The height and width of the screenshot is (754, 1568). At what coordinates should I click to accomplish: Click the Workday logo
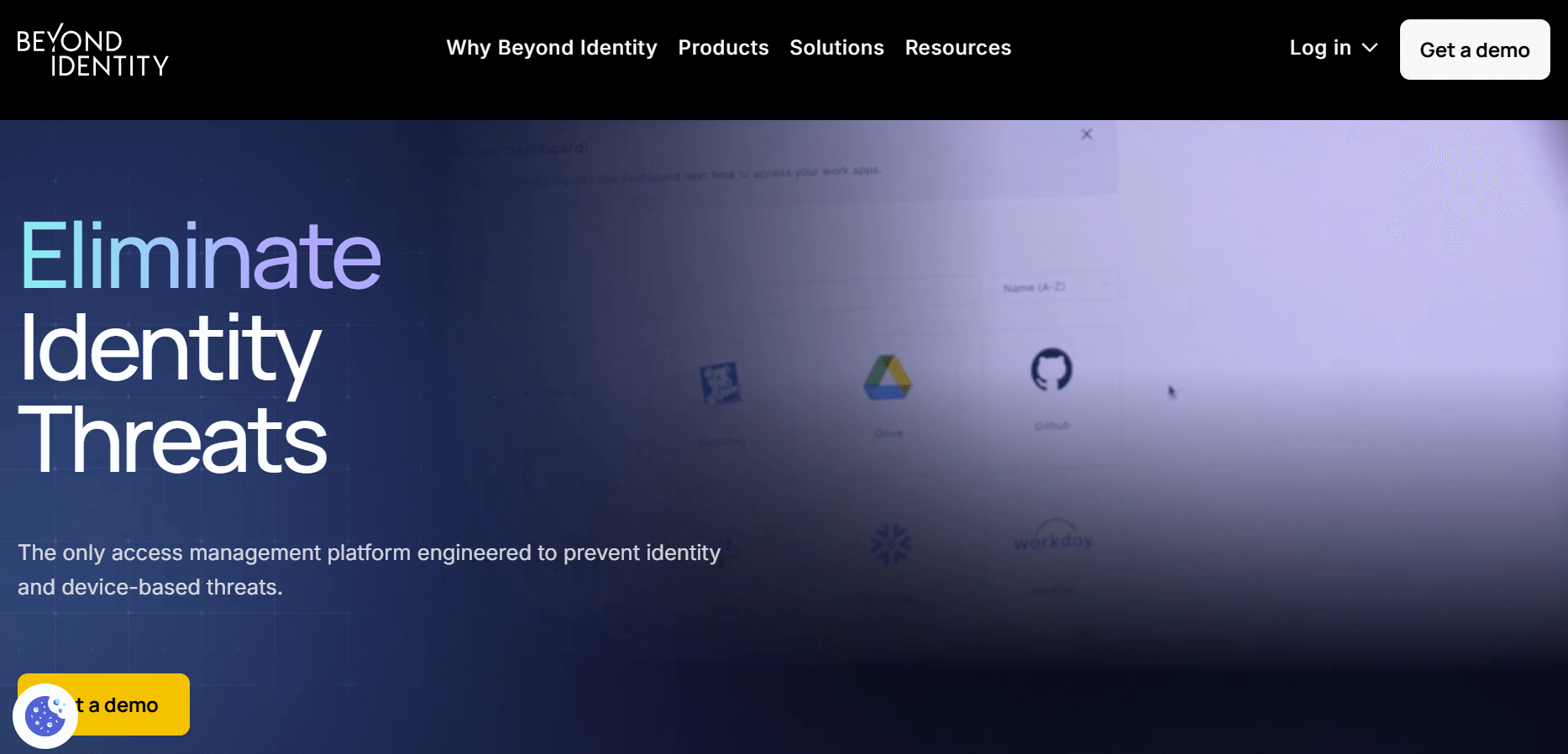coord(1053,539)
